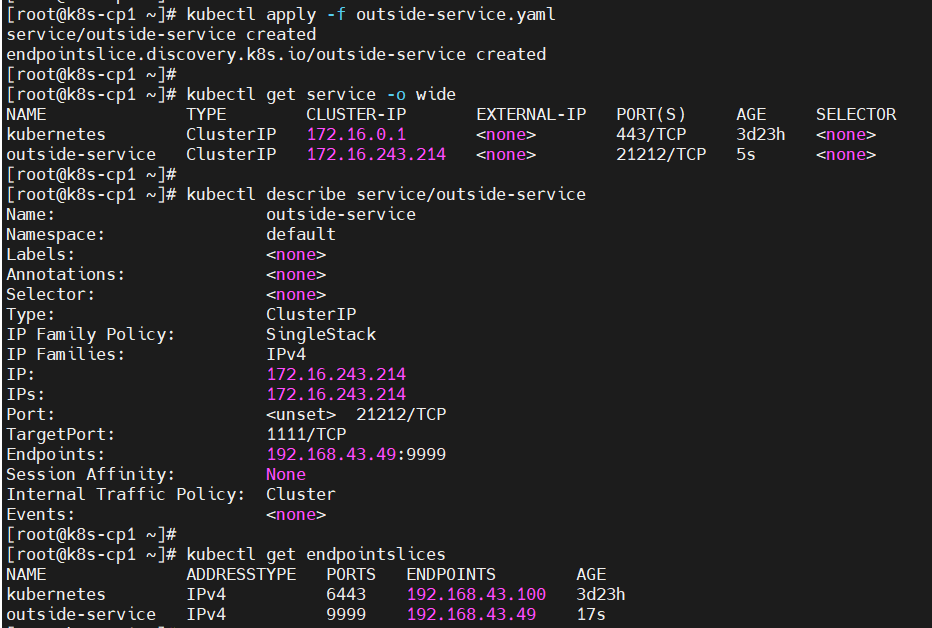Image resolution: width=932 pixels, height=628 pixels.
Task: Click the PORTS column header
Action: (351, 575)
